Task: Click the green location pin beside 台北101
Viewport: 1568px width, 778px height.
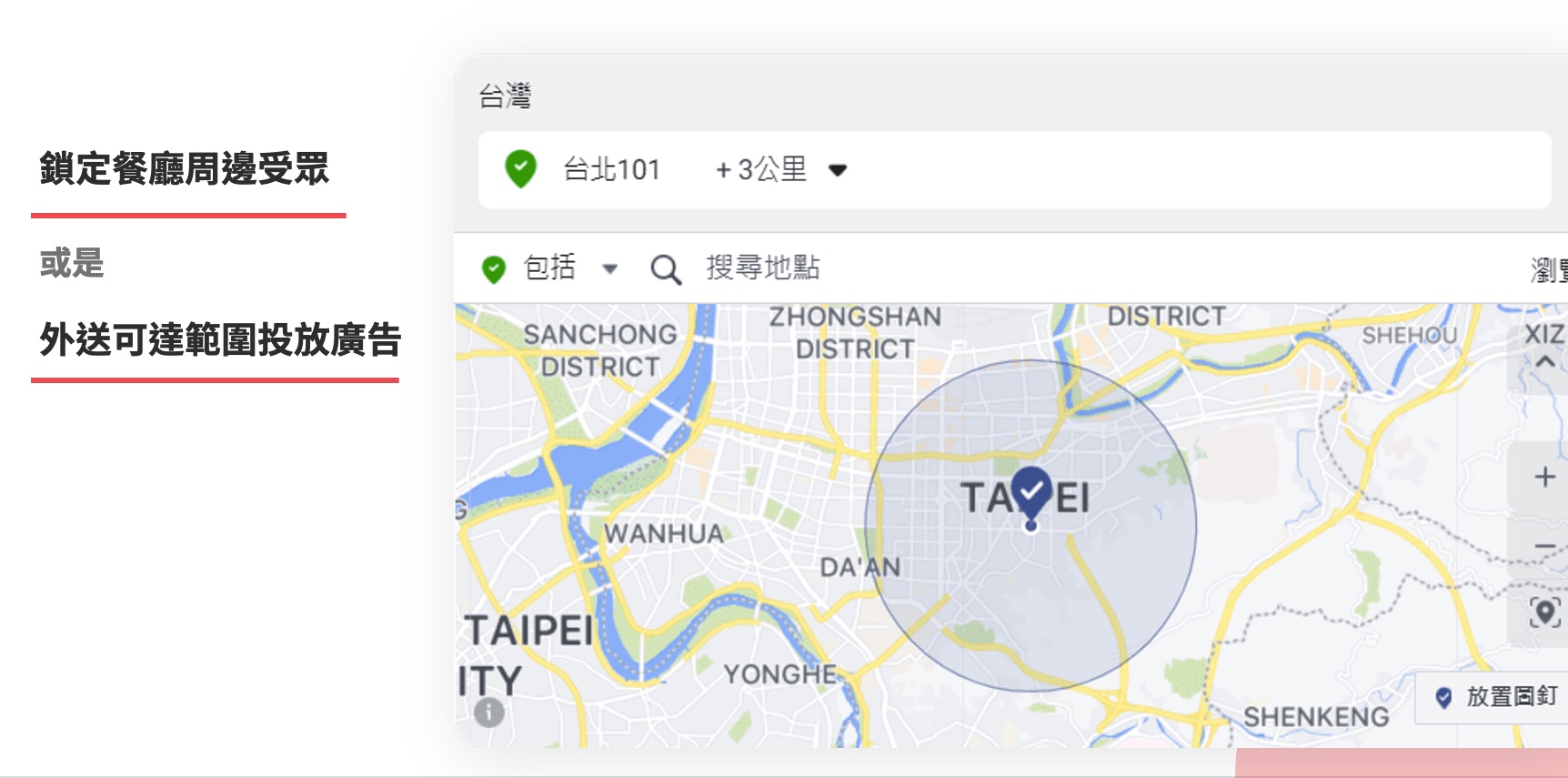Action: point(521,169)
